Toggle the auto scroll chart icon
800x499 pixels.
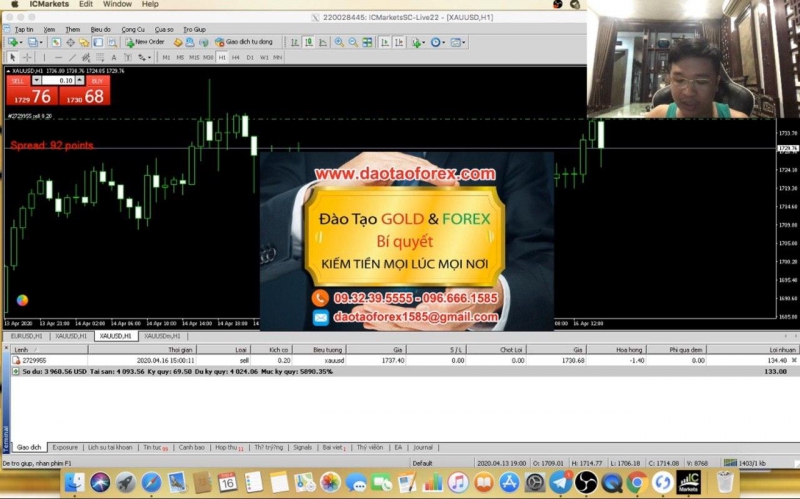pyautogui.click(x=385, y=42)
